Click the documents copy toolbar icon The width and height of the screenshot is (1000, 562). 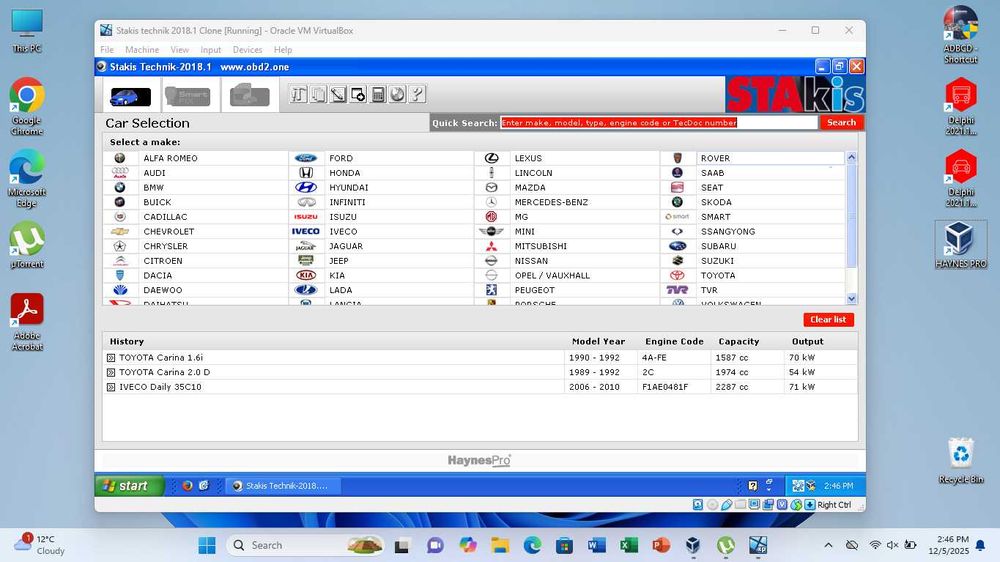(318, 94)
